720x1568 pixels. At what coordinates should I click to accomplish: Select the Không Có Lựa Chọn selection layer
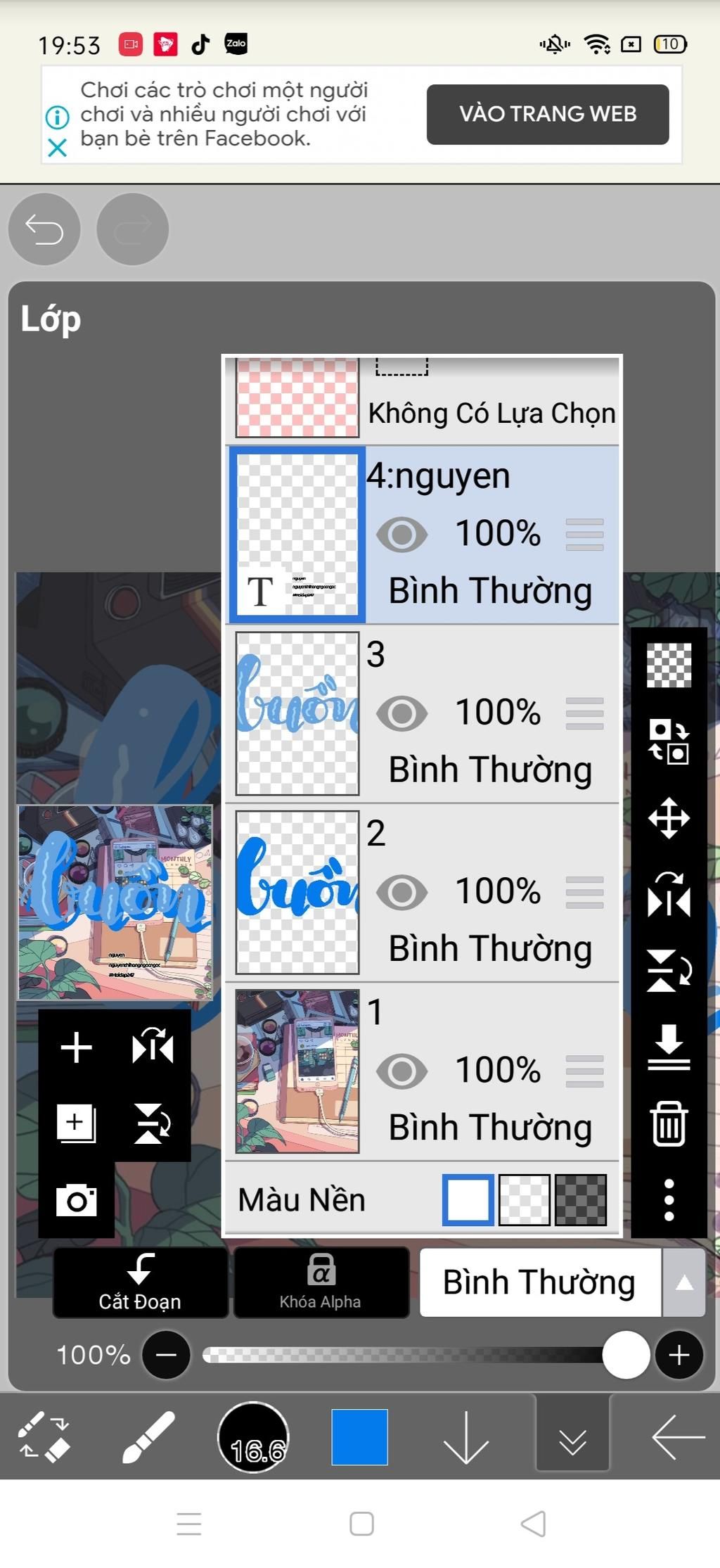click(422, 400)
